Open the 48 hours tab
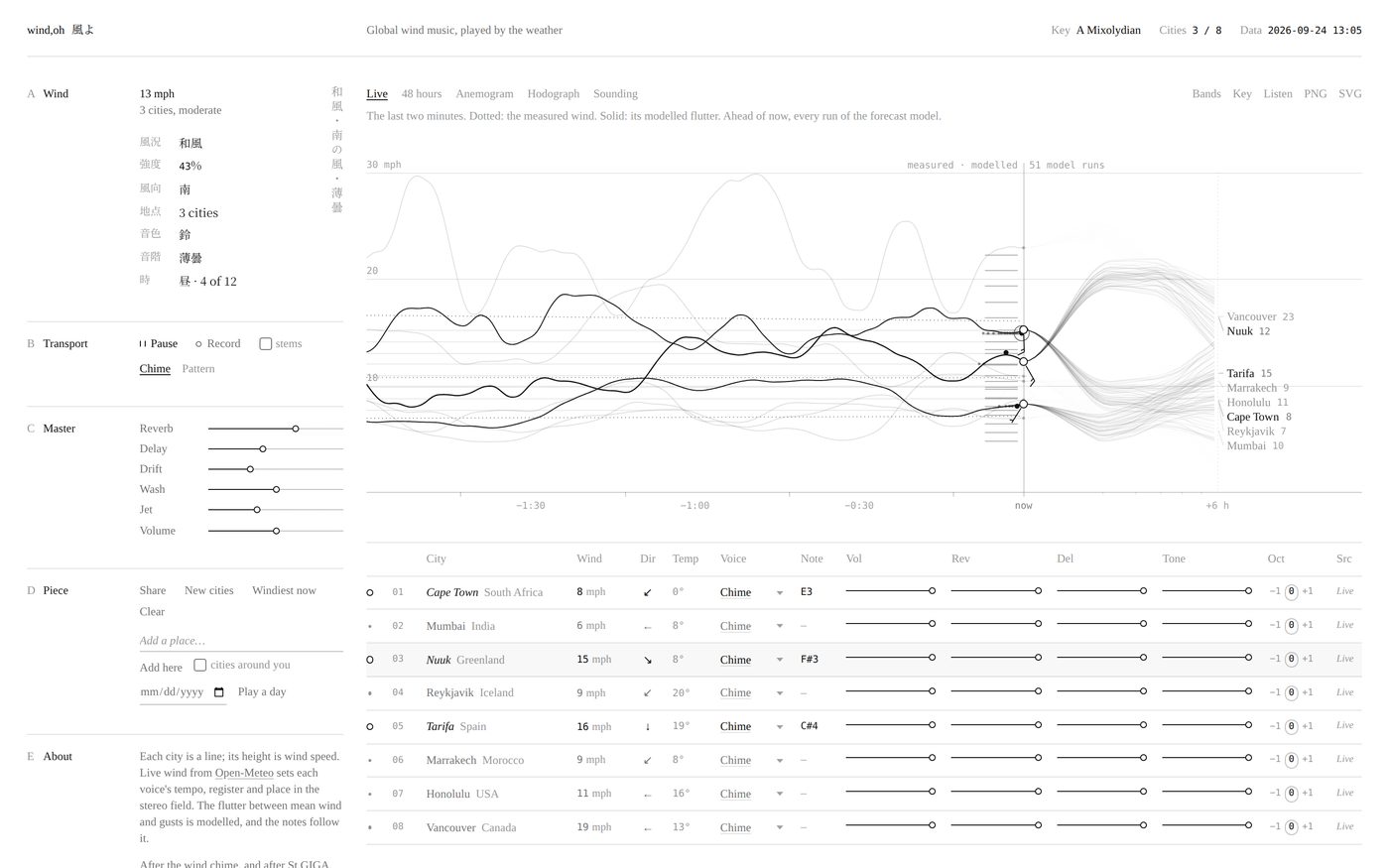1389x868 pixels. pyautogui.click(x=422, y=94)
